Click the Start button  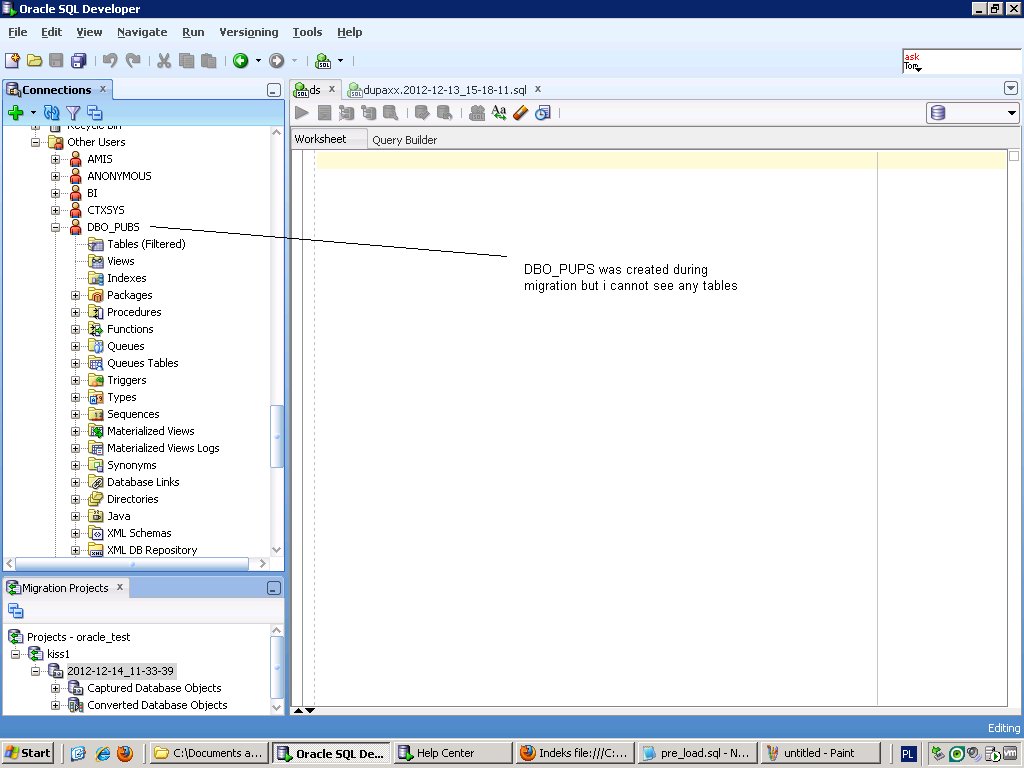pos(27,753)
